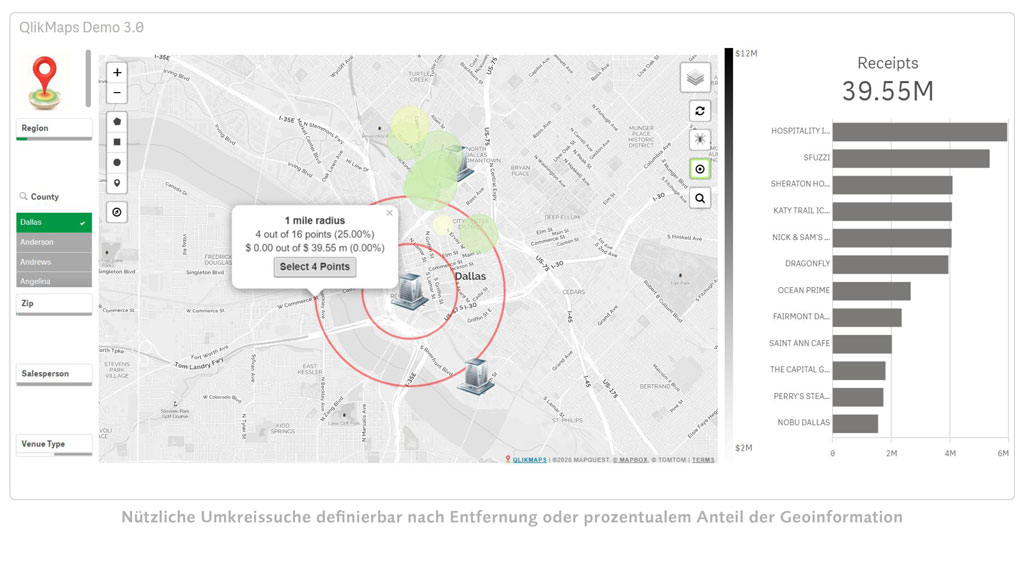Select Angelina county

(x=54, y=280)
